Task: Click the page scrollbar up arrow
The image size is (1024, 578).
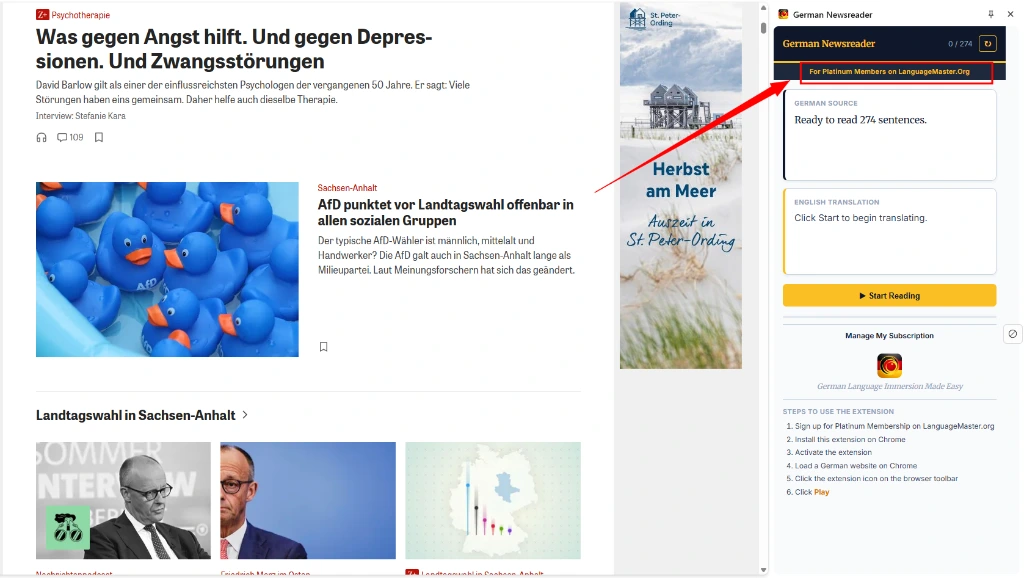Action: (x=763, y=8)
